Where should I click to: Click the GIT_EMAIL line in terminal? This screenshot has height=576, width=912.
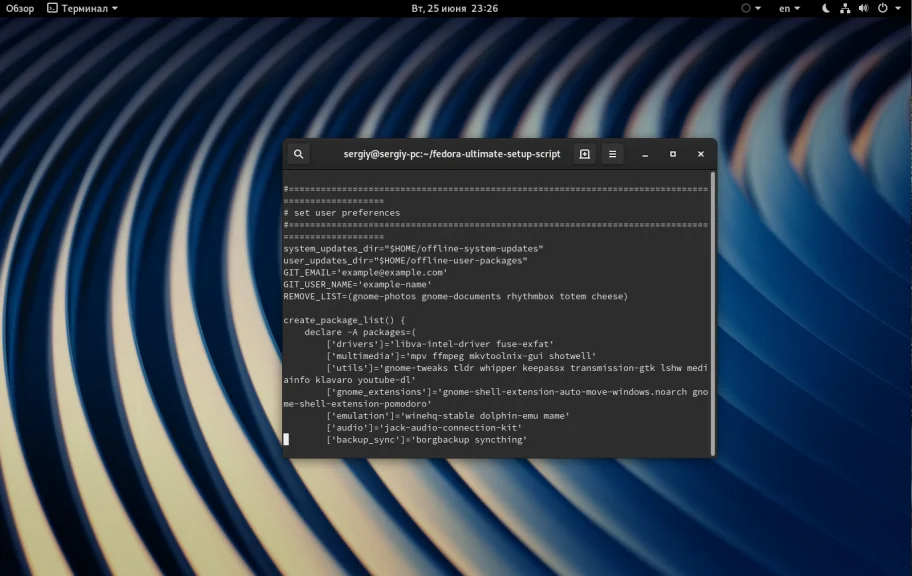[365, 272]
